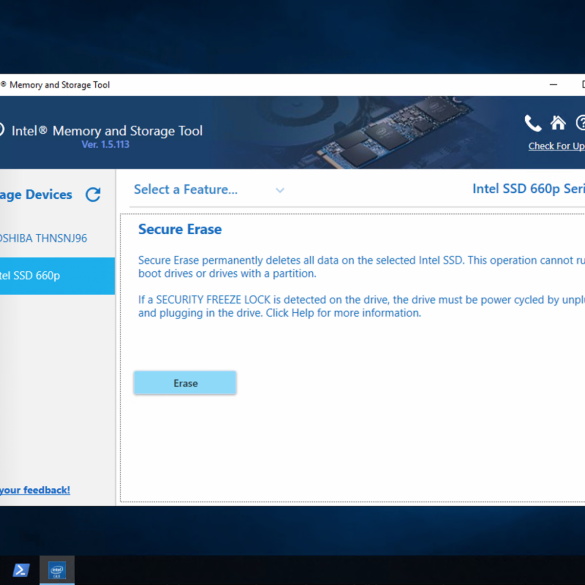Viewport: 585px width, 585px height.
Task: Expand the Select a Feature dropdown
Action: 209,190
